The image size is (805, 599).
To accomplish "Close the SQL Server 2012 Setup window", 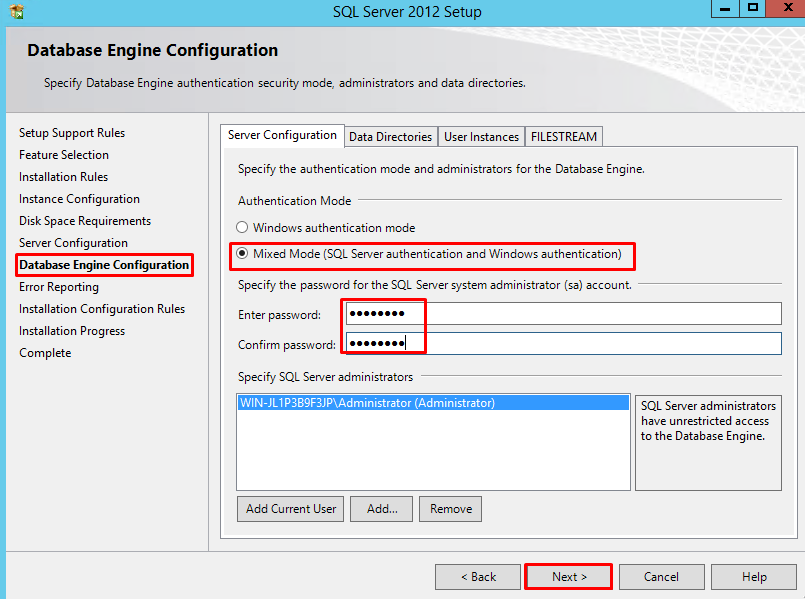I will (x=786, y=9).
